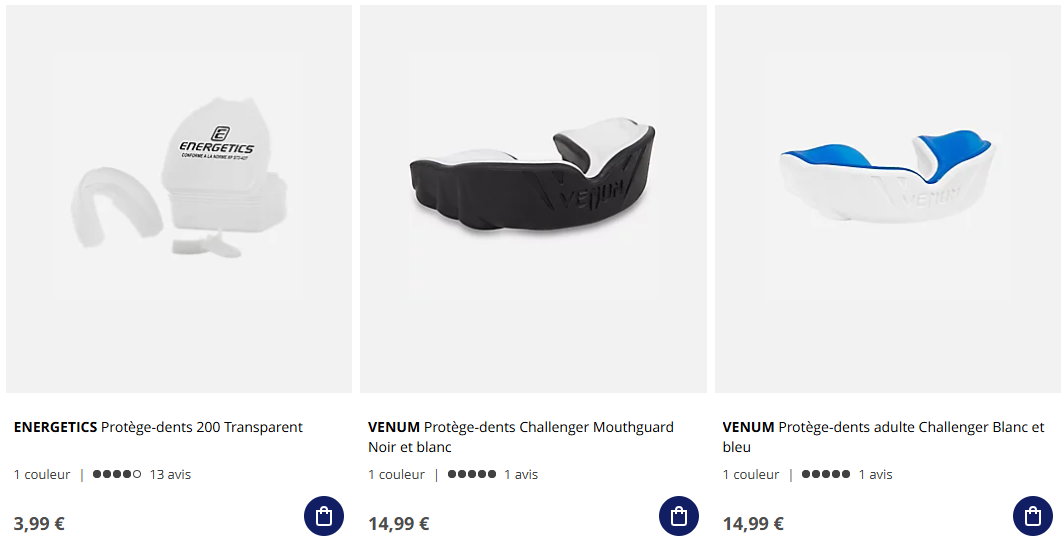The width and height of the screenshot is (1061, 552).
Task: Click the 14,99 € price of blue mouthguard
Action: click(753, 524)
